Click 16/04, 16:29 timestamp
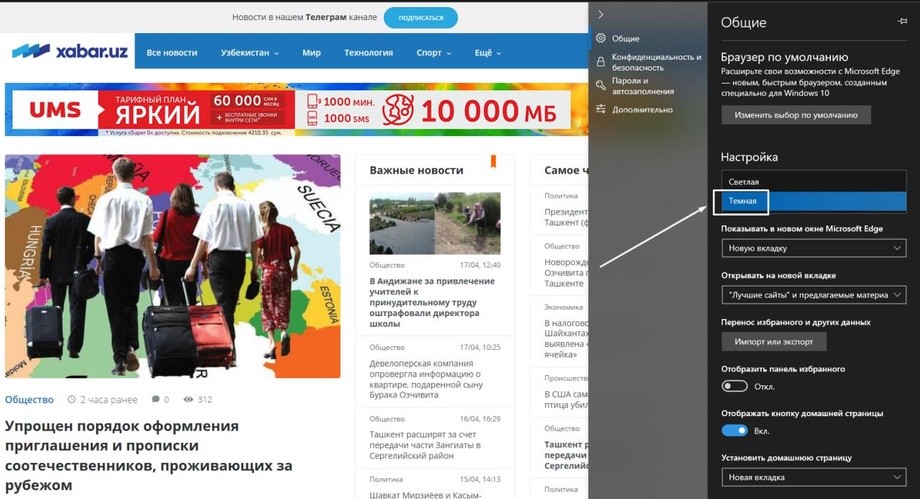920x499 pixels. pyautogui.click(x=480, y=419)
